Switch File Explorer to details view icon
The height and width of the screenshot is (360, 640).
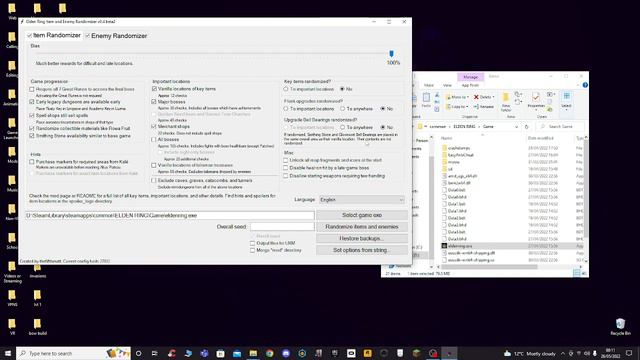click(x=576, y=273)
